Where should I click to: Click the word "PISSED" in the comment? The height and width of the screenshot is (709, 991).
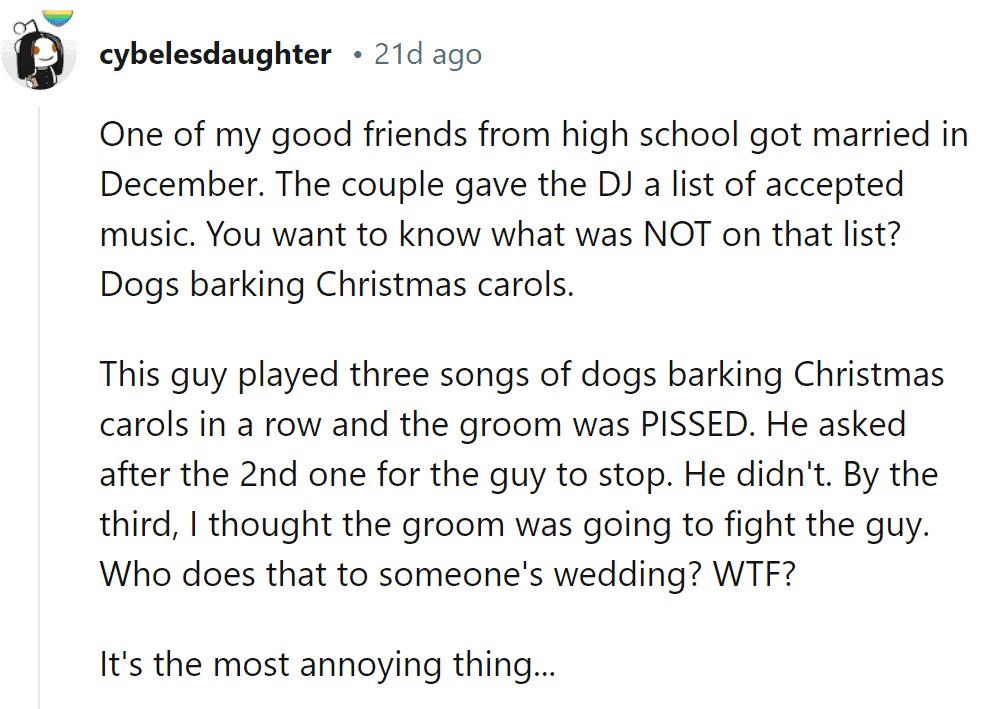(x=694, y=424)
